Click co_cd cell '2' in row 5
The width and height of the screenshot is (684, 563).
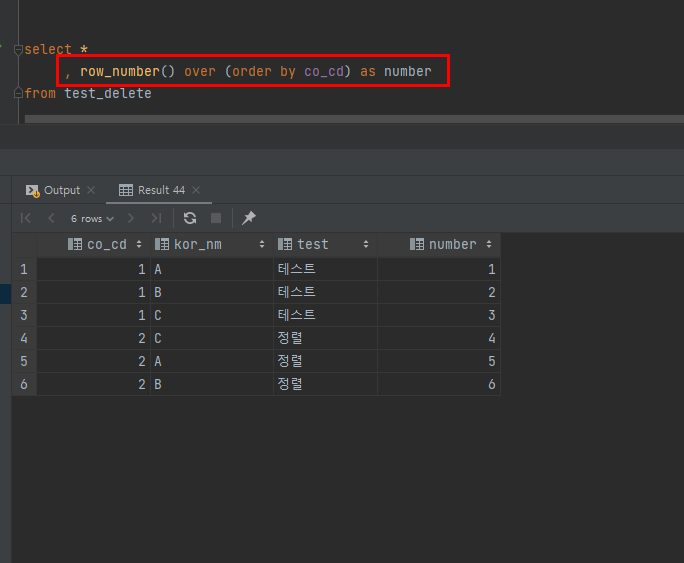[x=93, y=361]
